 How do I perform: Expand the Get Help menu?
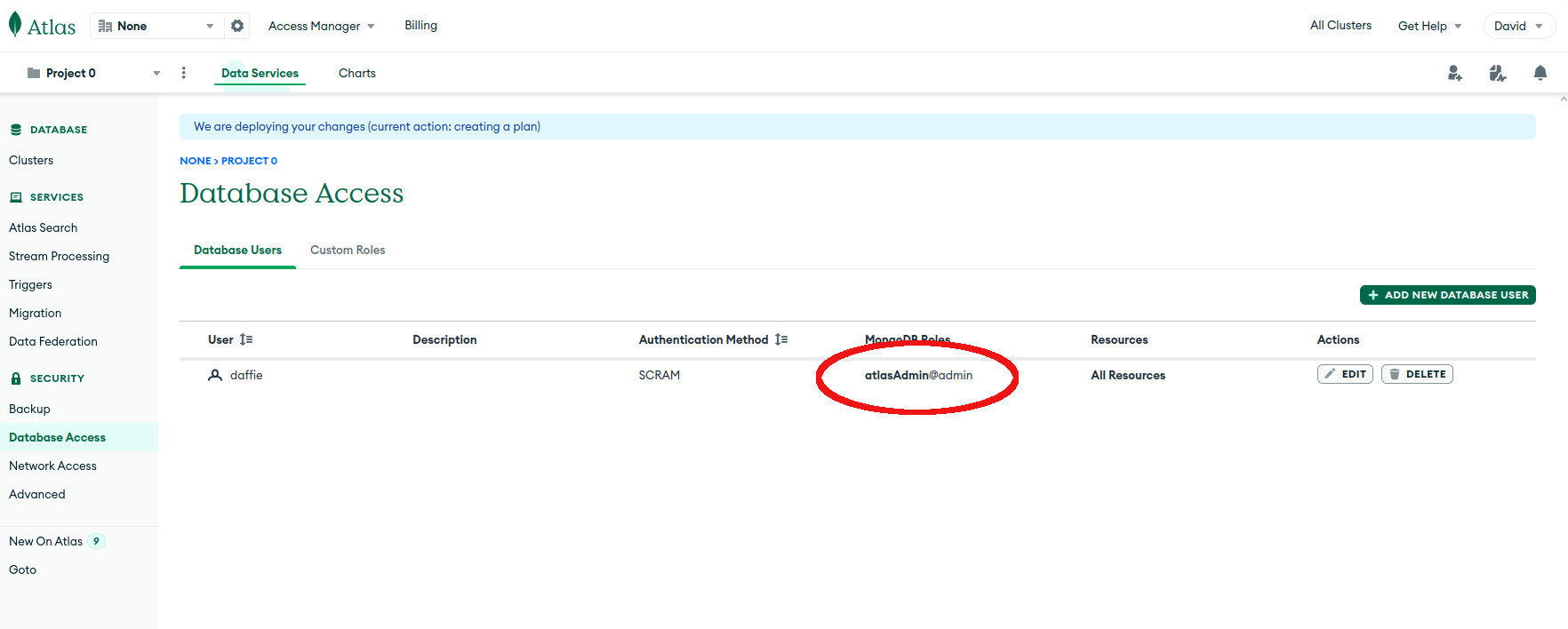click(1429, 26)
